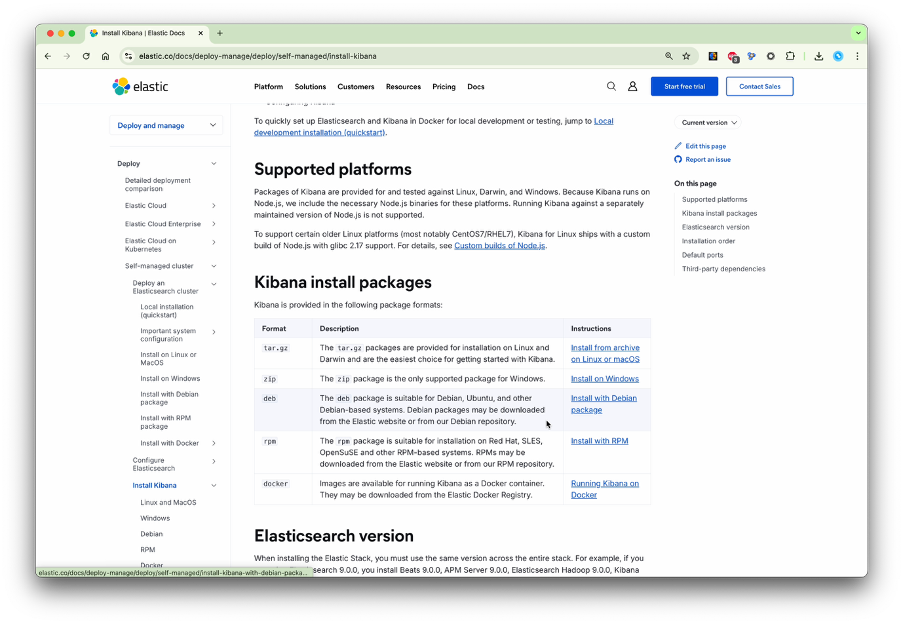Screen dimensions: 904x624
Task: Click the Report an issue link
Action: 708,160
